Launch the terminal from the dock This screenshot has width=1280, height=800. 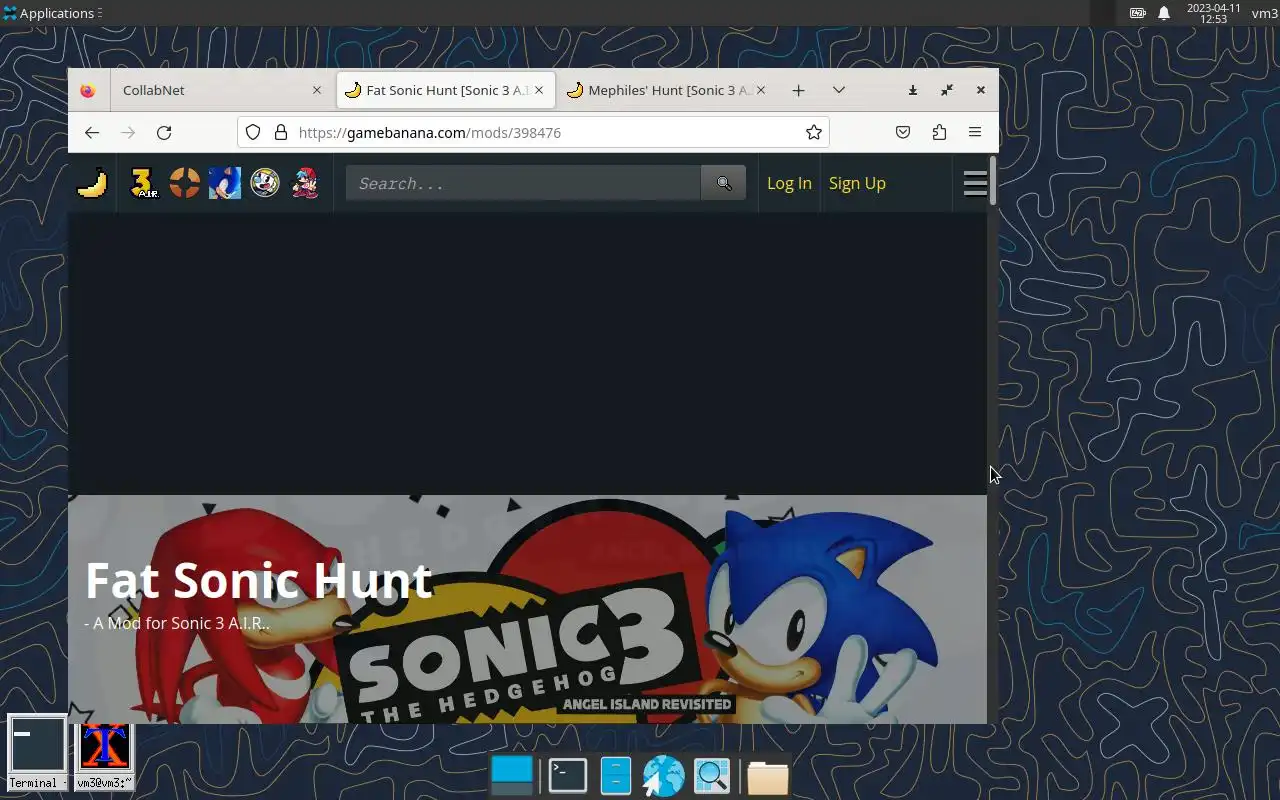[568, 776]
